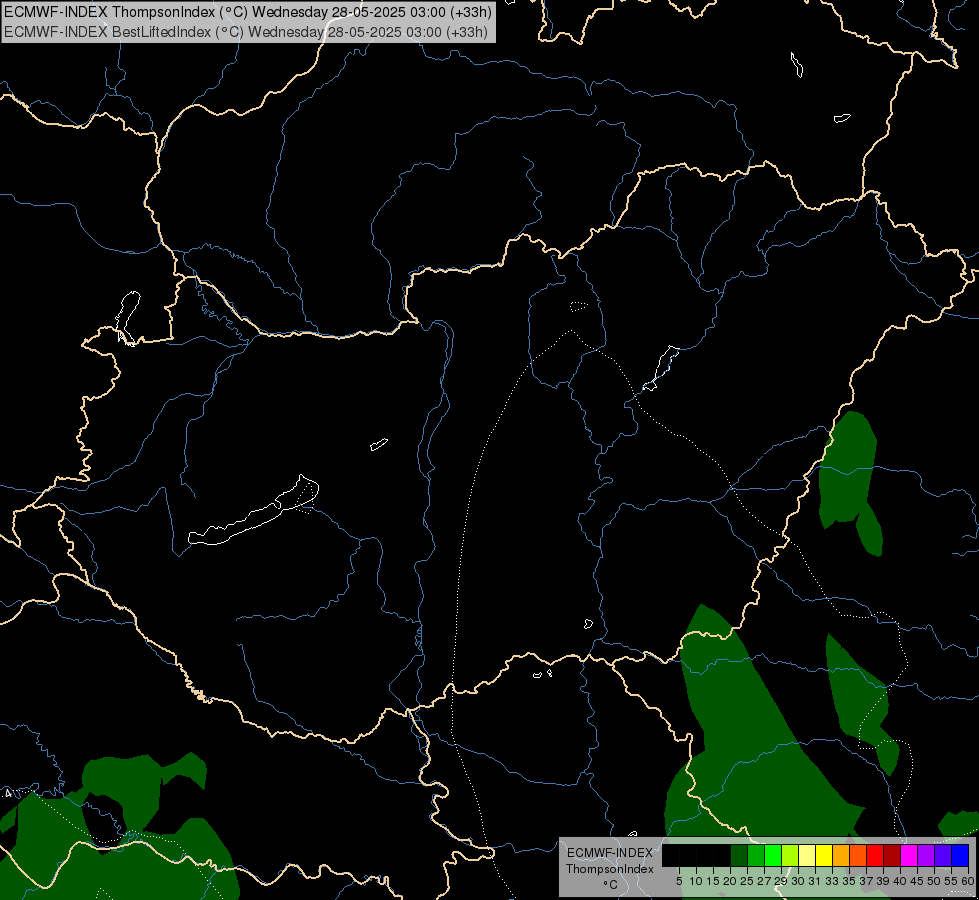The height and width of the screenshot is (900, 979).
Task: Click the legend scale value '15'
Action: point(714,881)
